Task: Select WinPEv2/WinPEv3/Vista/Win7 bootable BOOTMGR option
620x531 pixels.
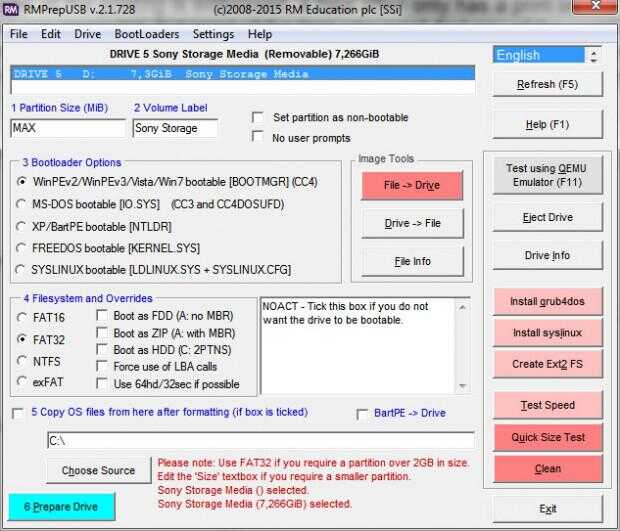Action: 21,182
